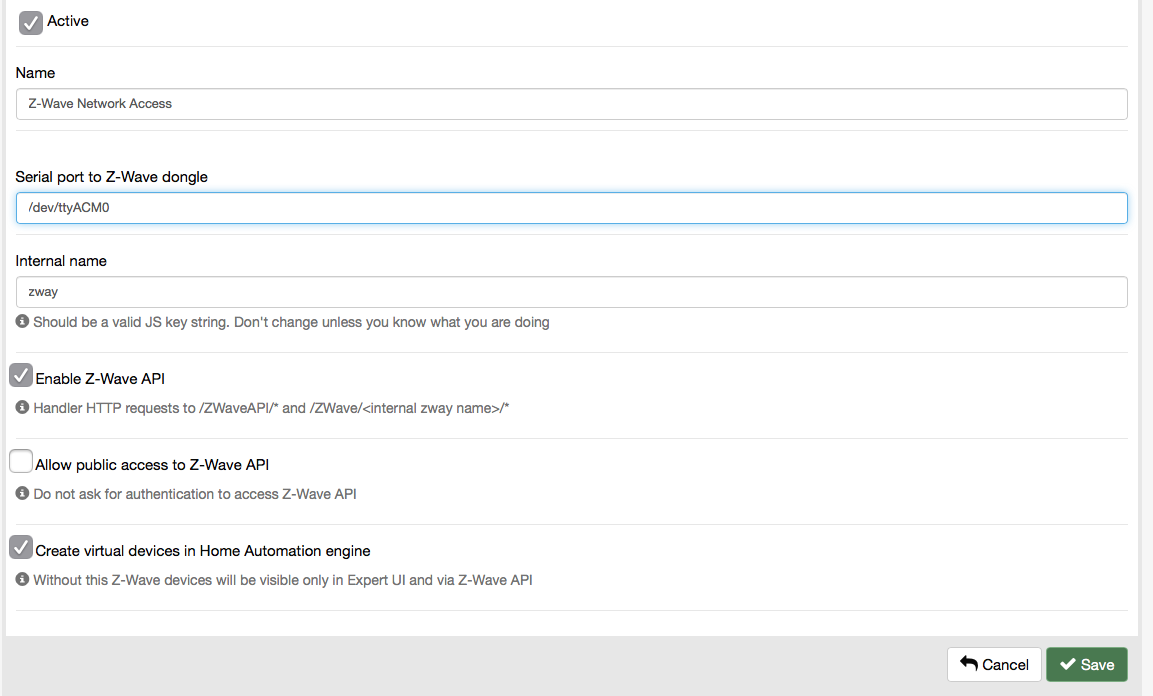Save the Z-Wave settings
1153x696 pixels.
1087,664
